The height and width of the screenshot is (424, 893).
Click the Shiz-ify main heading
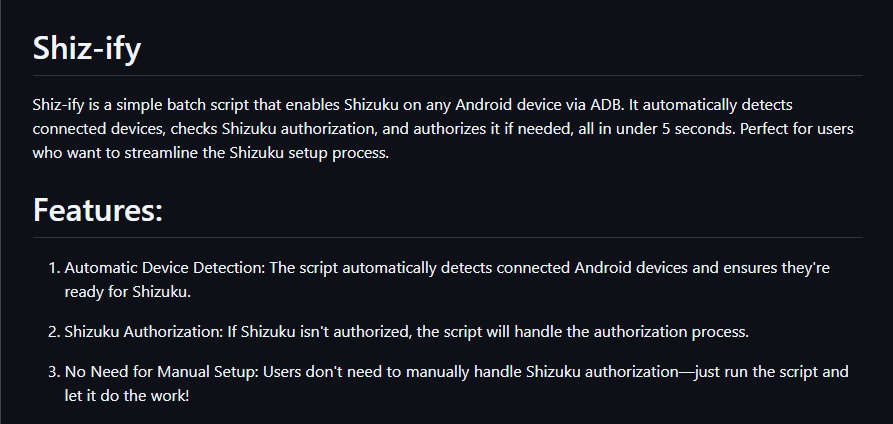pos(87,48)
